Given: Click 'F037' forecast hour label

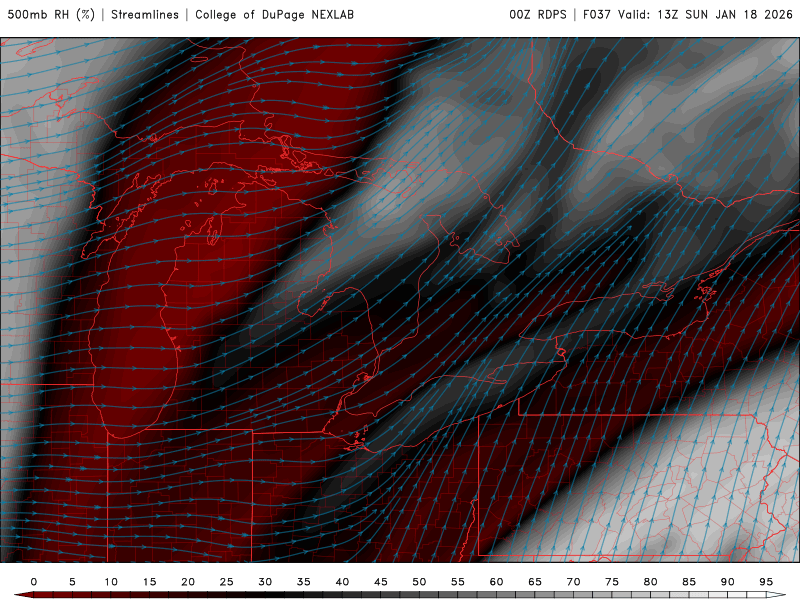Looking at the screenshot, I should tap(596, 15).
